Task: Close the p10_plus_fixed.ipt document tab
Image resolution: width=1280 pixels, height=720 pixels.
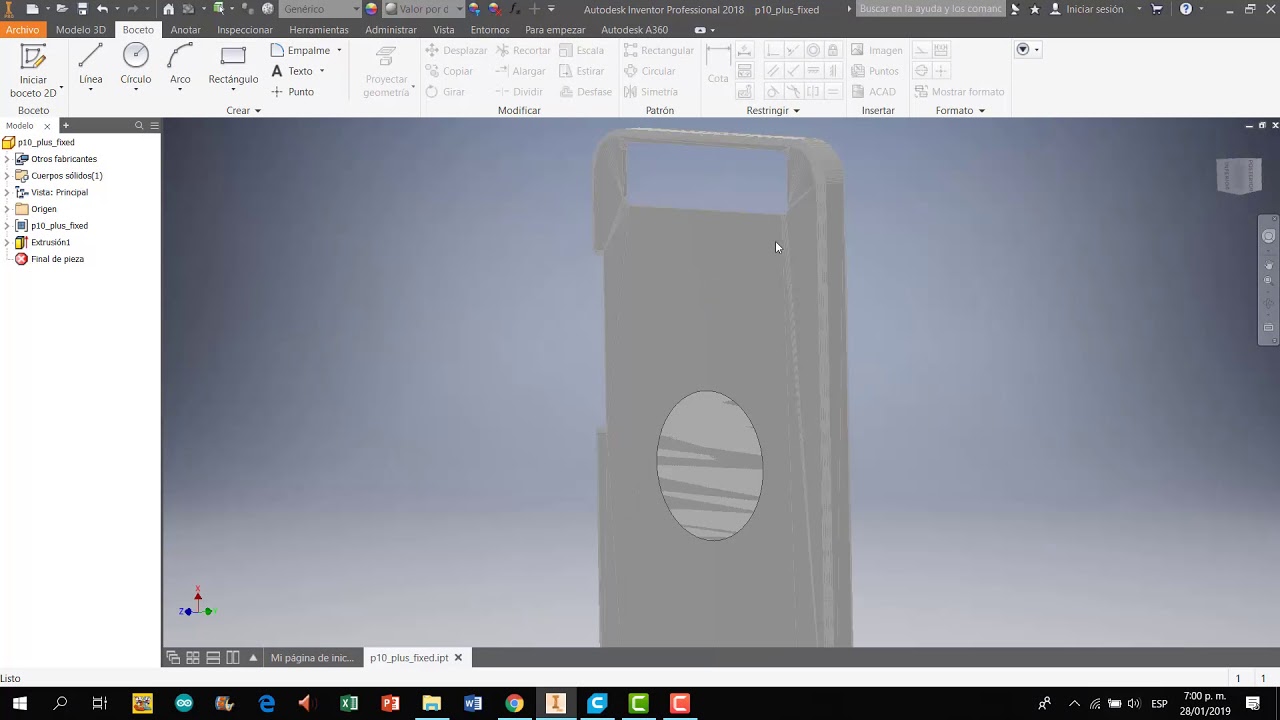Action: (x=458, y=658)
